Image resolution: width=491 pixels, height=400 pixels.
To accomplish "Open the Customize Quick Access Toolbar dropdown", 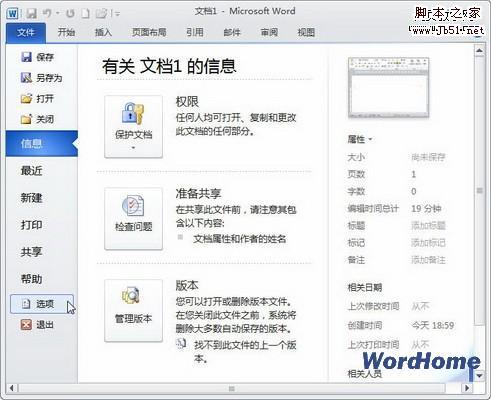I will (x=117, y=14).
